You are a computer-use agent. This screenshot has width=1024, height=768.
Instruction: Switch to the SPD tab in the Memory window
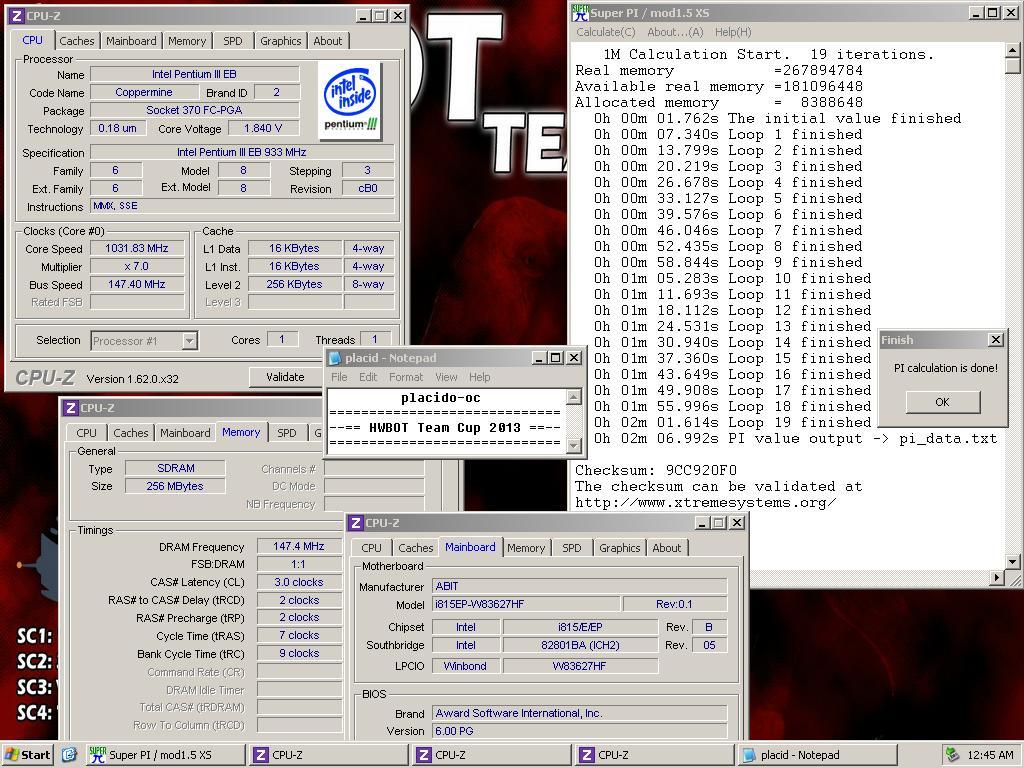pos(287,432)
